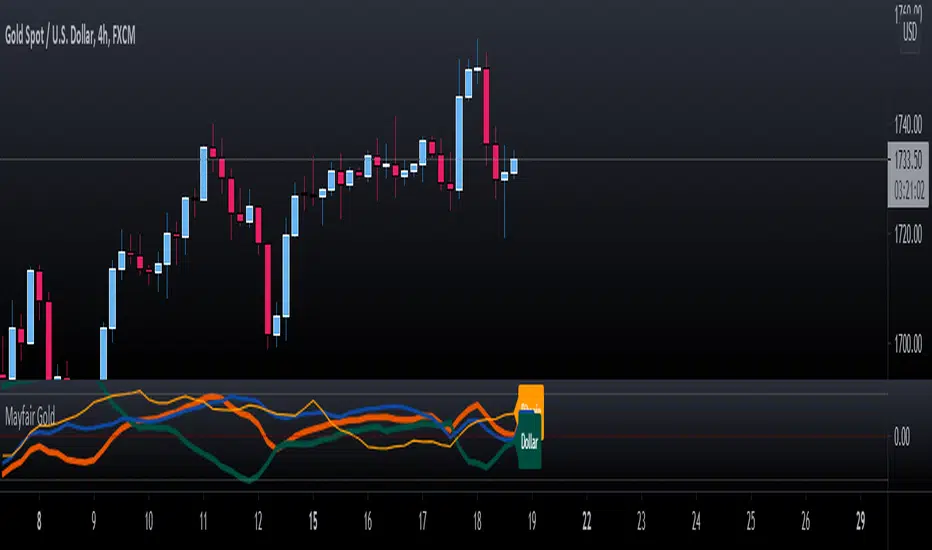Click the date label 9 on time axis
The height and width of the screenshot is (550, 932).
pos(94,521)
